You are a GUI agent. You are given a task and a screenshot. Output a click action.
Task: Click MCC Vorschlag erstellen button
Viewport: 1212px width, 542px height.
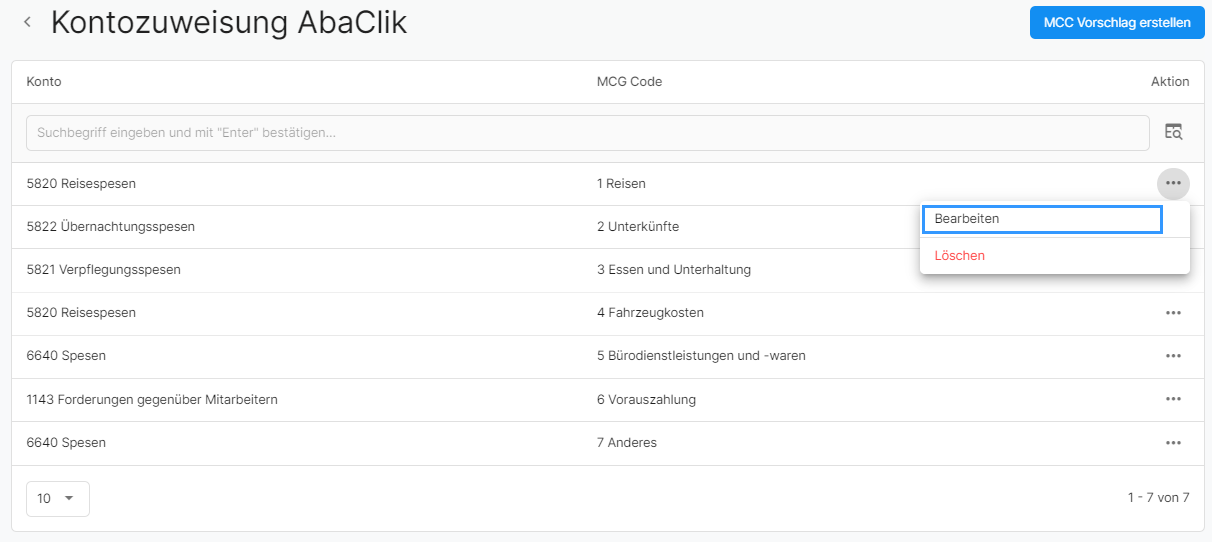[x=1117, y=22]
